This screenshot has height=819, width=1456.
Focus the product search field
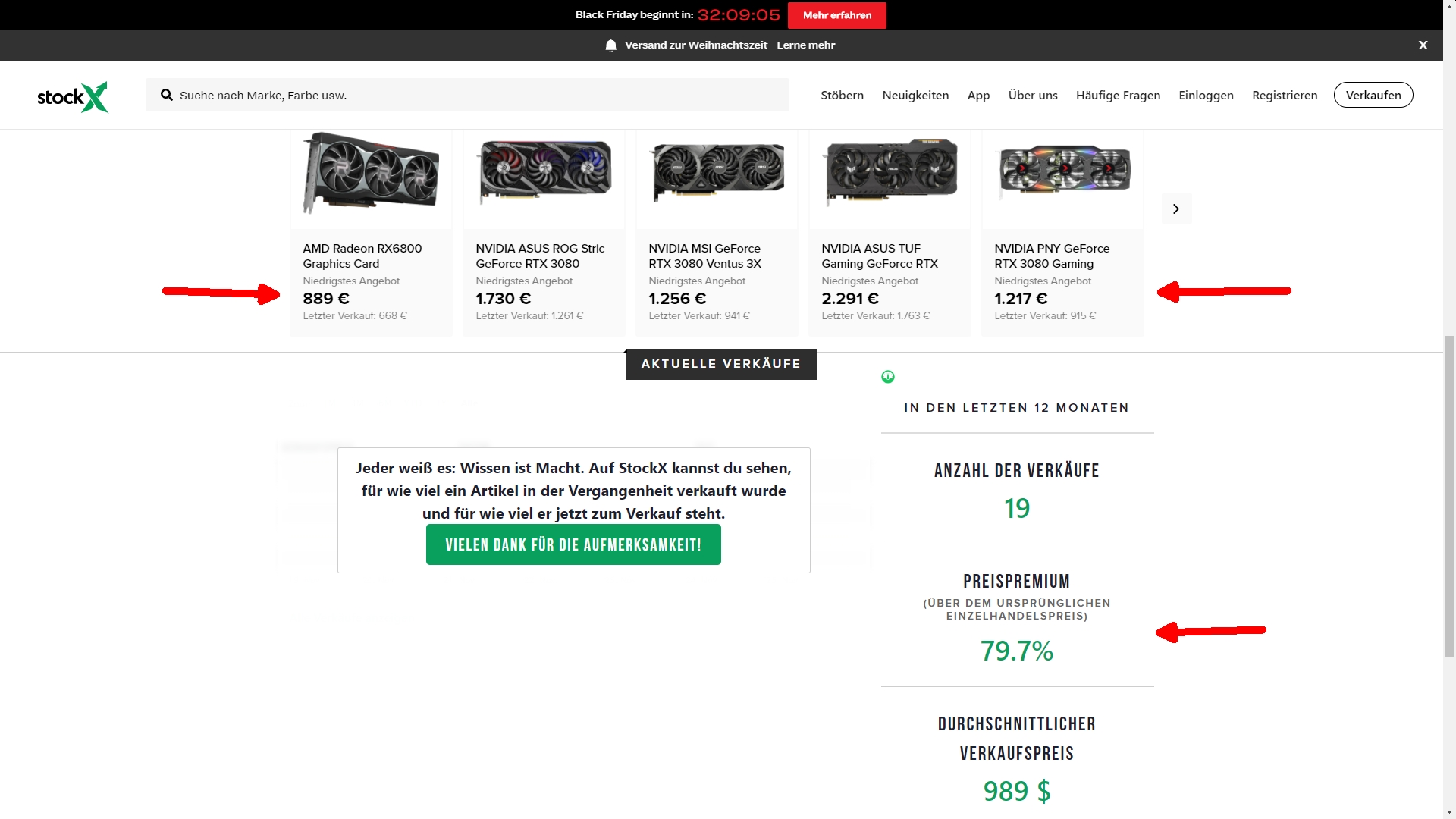point(467,95)
